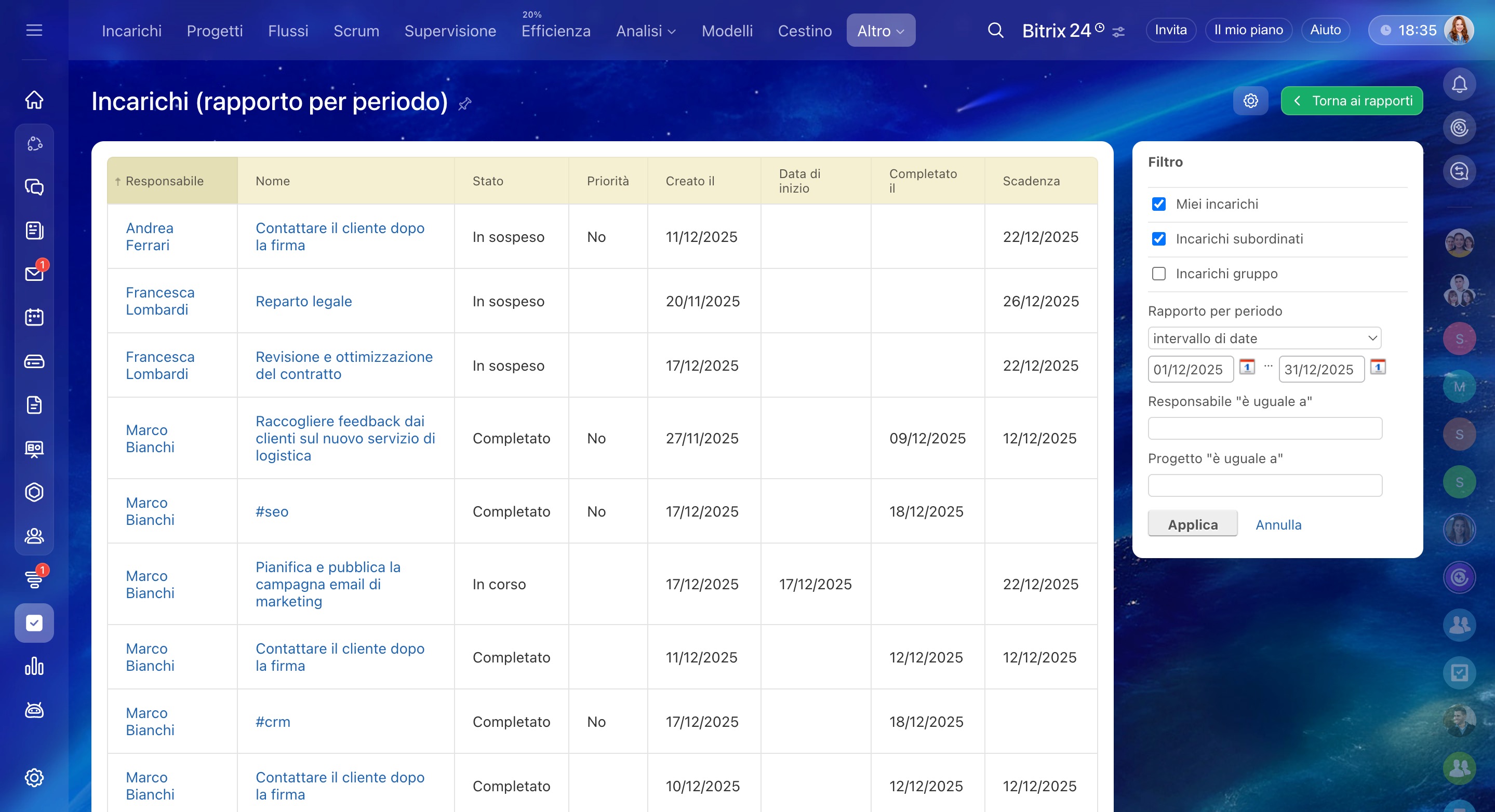Click the Applica filter button
The image size is (1495, 812).
pos(1192,524)
